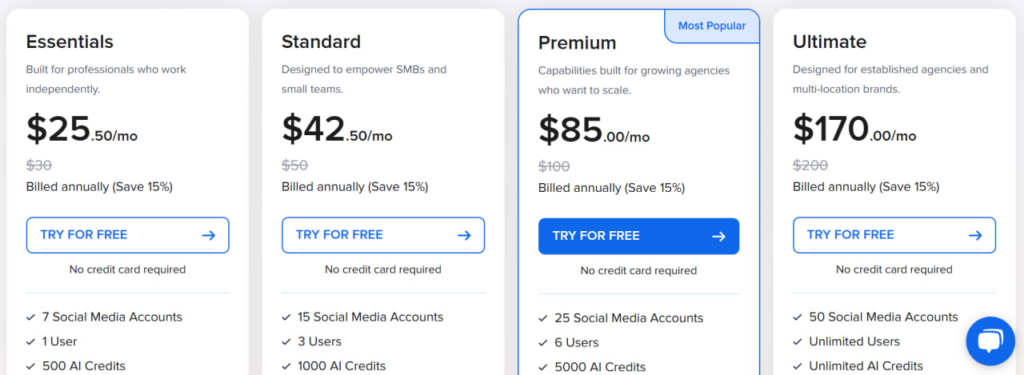Click the $170.00/mo Ultimate price
The height and width of the screenshot is (375, 1024).
pos(854,129)
